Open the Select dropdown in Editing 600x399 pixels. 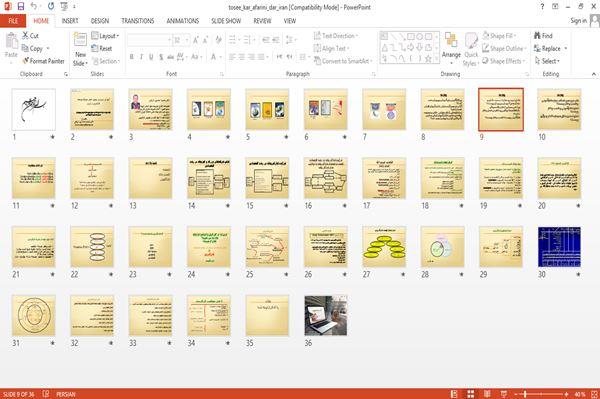click(x=547, y=61)
